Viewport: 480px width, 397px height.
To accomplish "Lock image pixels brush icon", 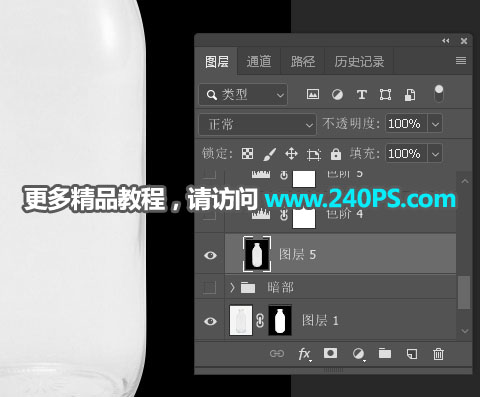I will point(269,154).
